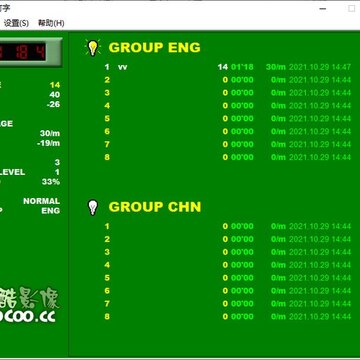Click rank number 1 in GROUP CHN
Image resolution: width=360 pixels, height=360 pixels.
107,226
